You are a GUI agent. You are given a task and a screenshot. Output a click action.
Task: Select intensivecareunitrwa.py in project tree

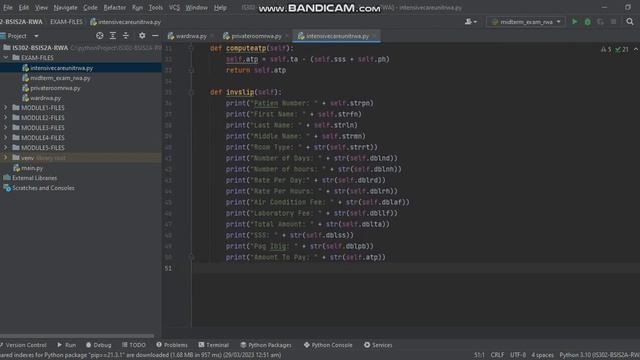click(62, 68)
